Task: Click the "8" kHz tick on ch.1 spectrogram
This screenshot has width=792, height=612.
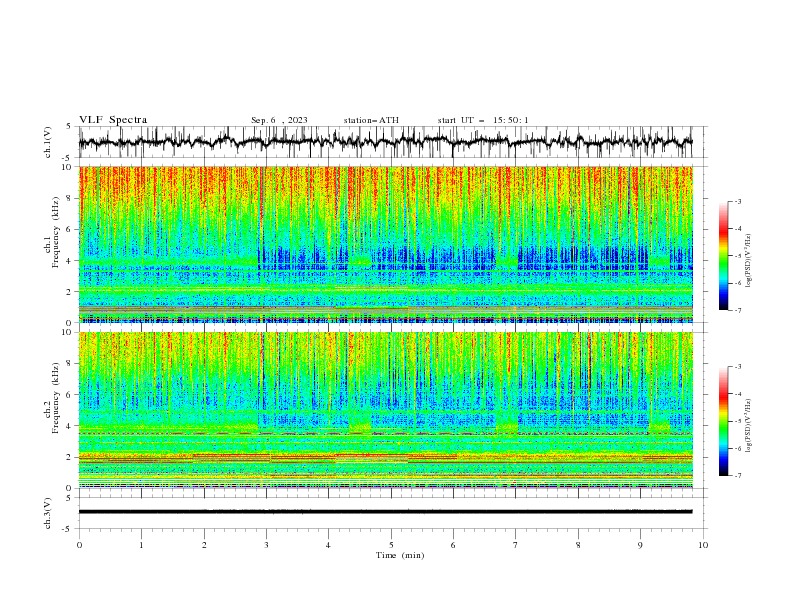Action: (69, 198)
